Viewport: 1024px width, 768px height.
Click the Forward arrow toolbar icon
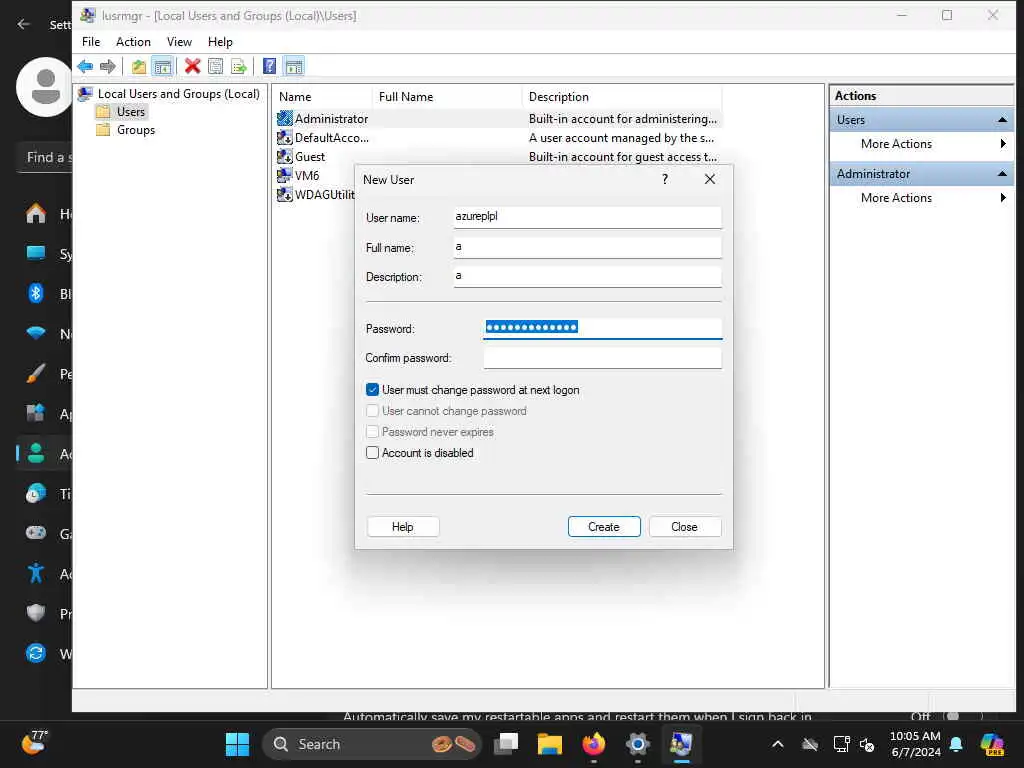(108, 66)
